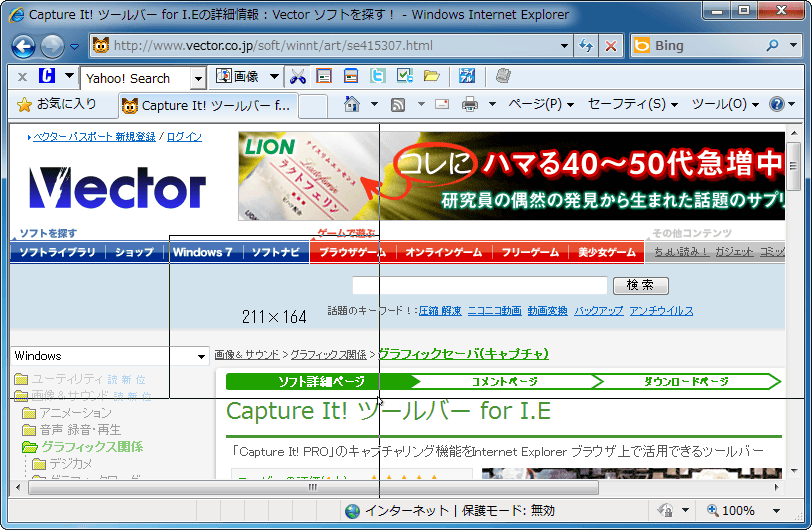
Task: Click the Read Mail envelope icon
Action: coord(442,105)
